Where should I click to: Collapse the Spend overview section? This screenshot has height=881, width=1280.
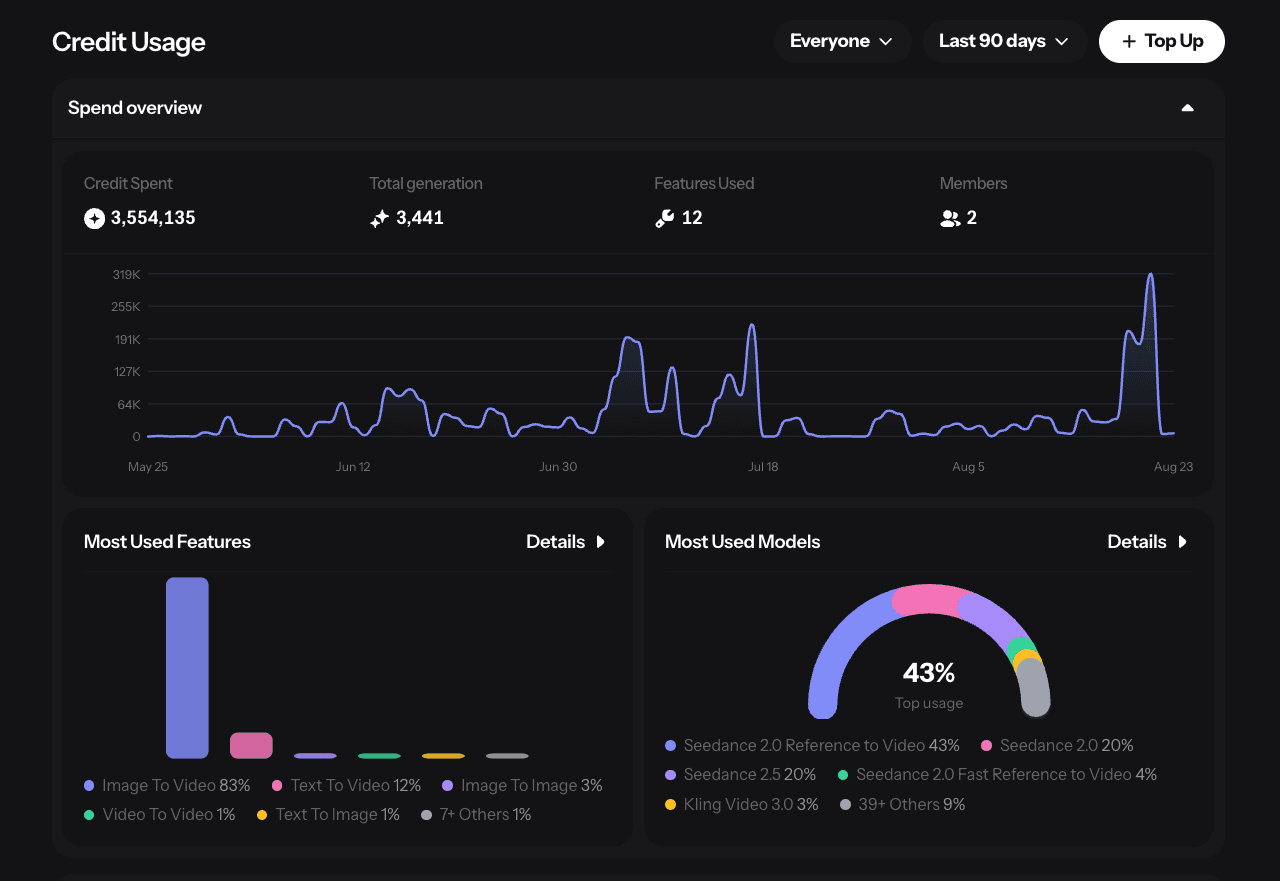click(1188, 108)
